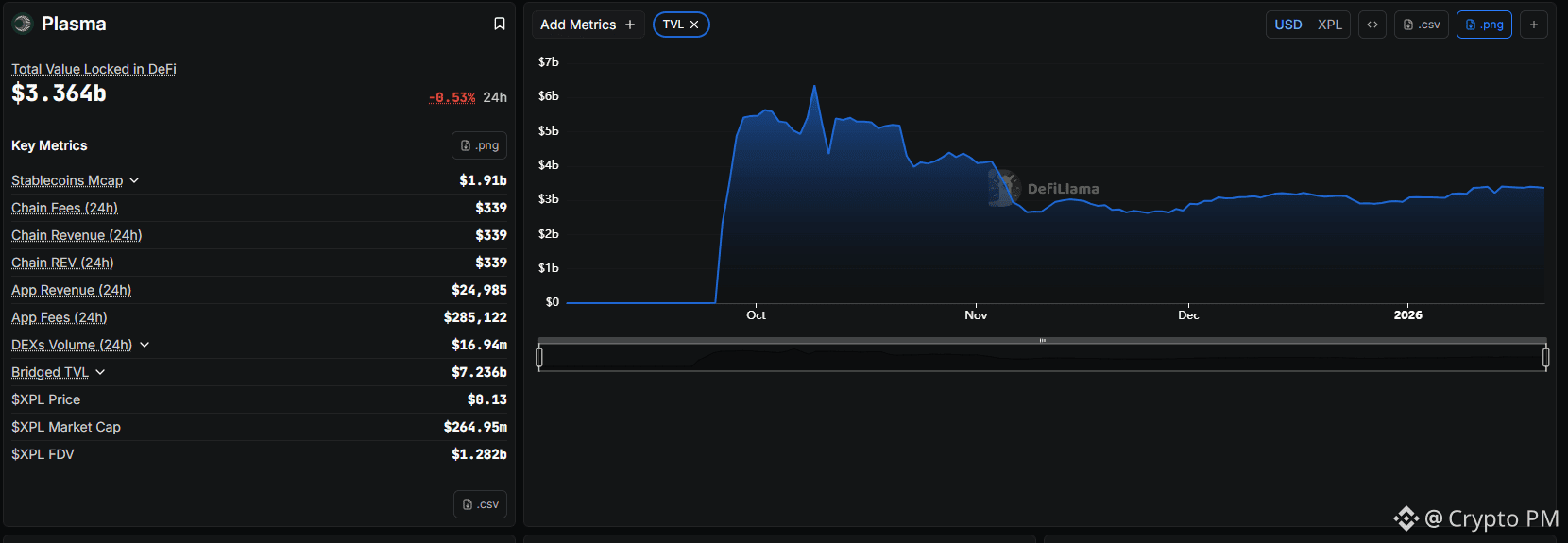Open Total Value Locked in DeFi label
Screen dimensions: 1568x543
pyautogui.click(x=94, y=69)
